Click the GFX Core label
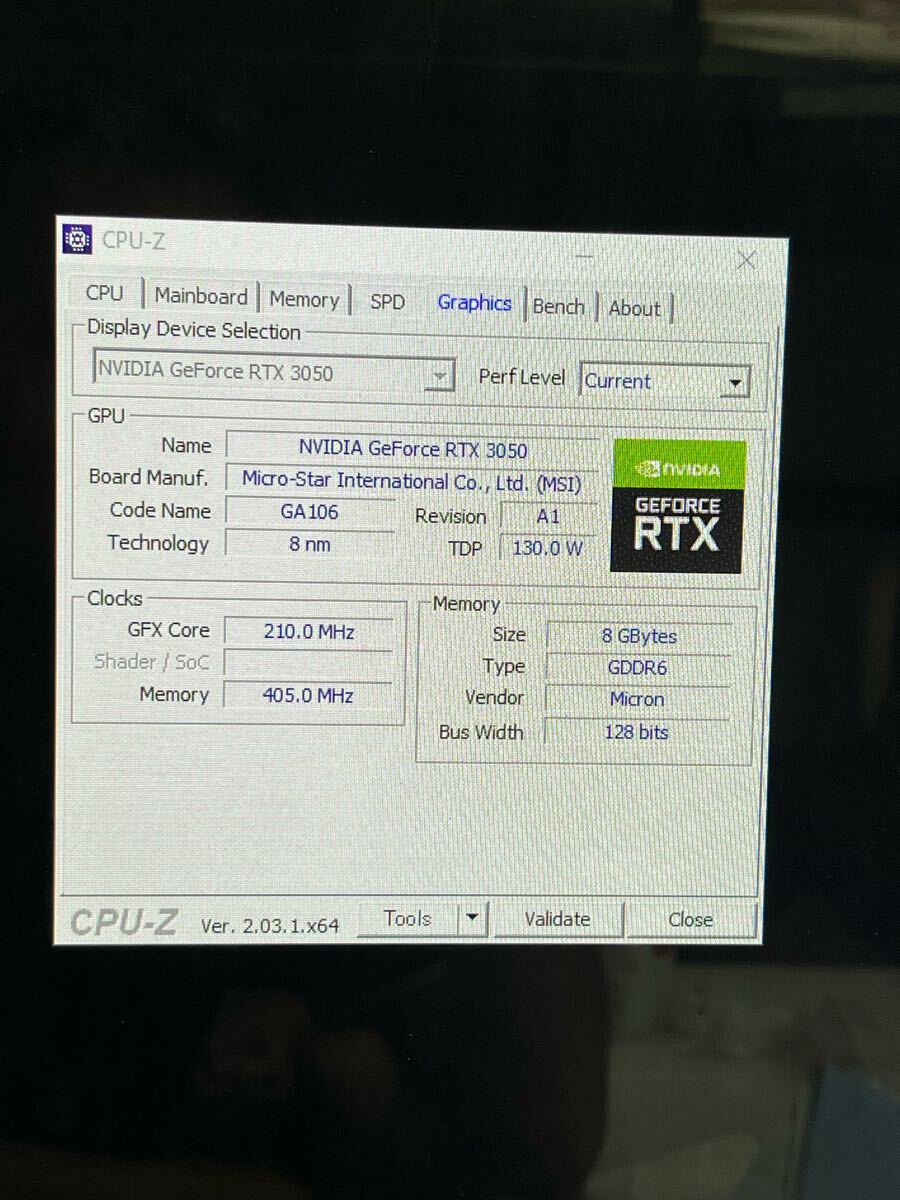The width and height of the screenshot is (900, 1200). pyautogui.click(x=169, y=630)
